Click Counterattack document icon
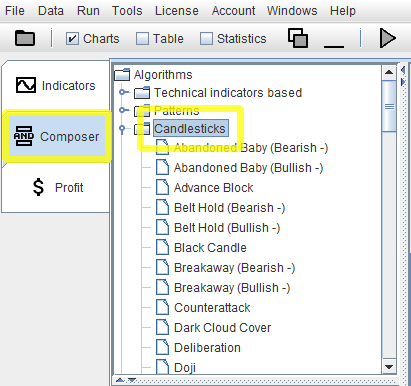This screenshot has height=386, width=411. [x=163, y=307]
